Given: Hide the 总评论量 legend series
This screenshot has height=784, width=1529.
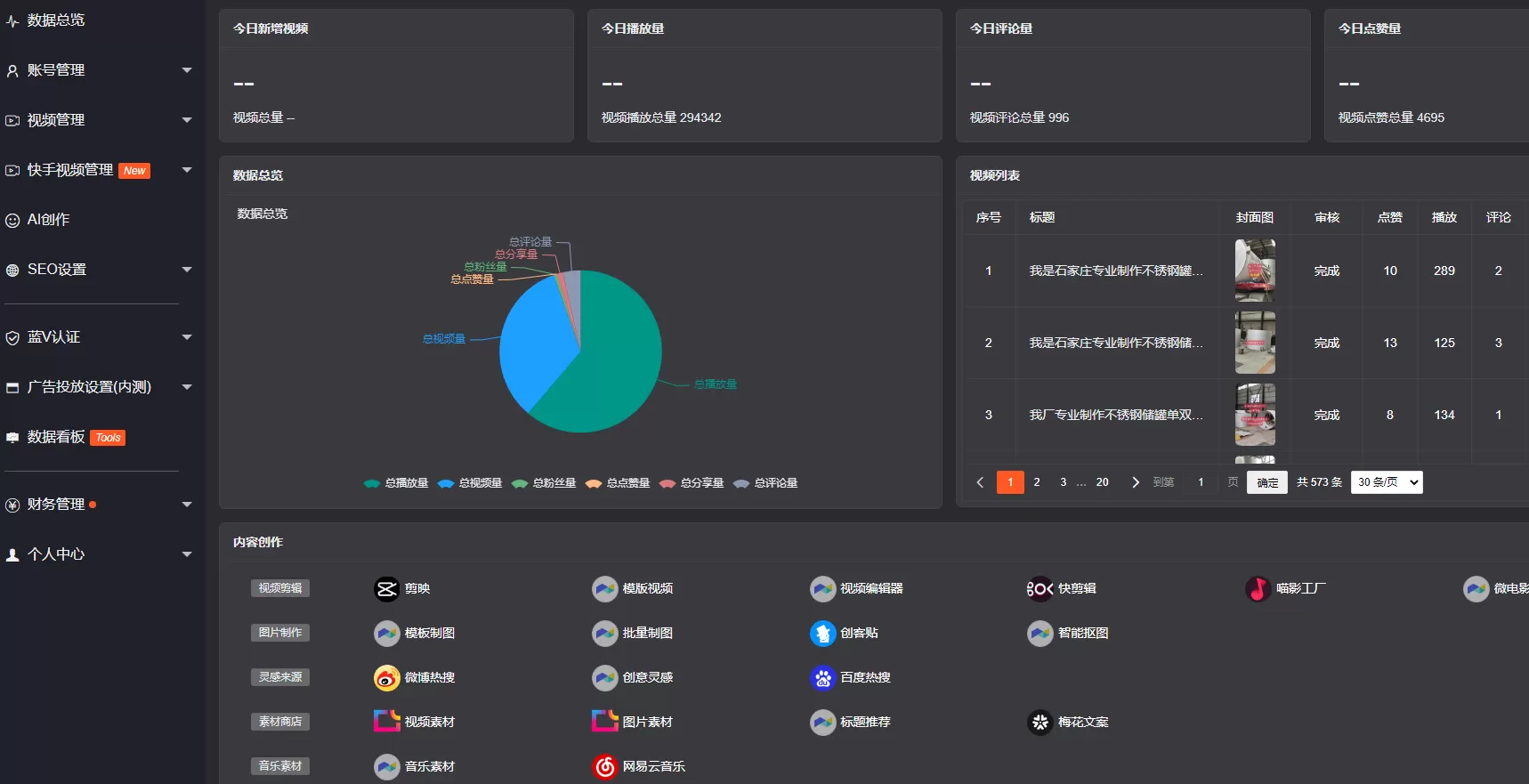Looking at the screenshot, I should pos(765,483).
